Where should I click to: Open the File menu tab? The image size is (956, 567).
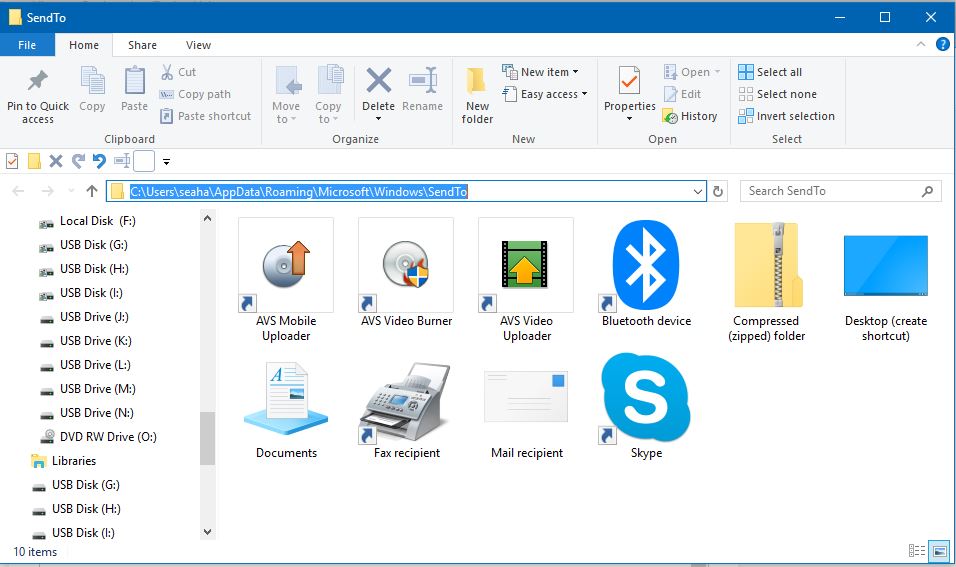pyautogui.click(x=27, y=45)
